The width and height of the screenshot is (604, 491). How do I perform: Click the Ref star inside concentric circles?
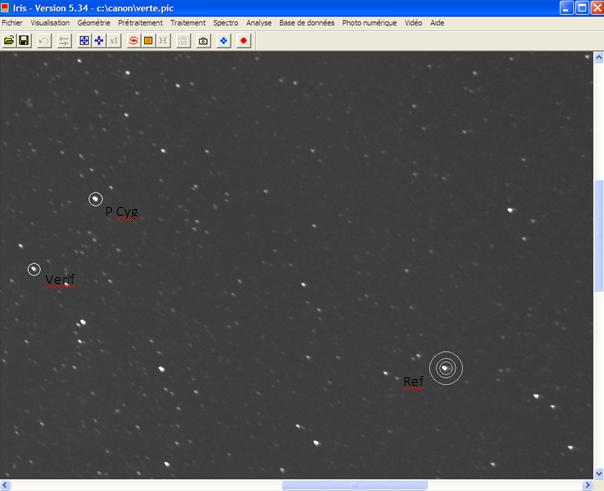[x=446, y=368]
